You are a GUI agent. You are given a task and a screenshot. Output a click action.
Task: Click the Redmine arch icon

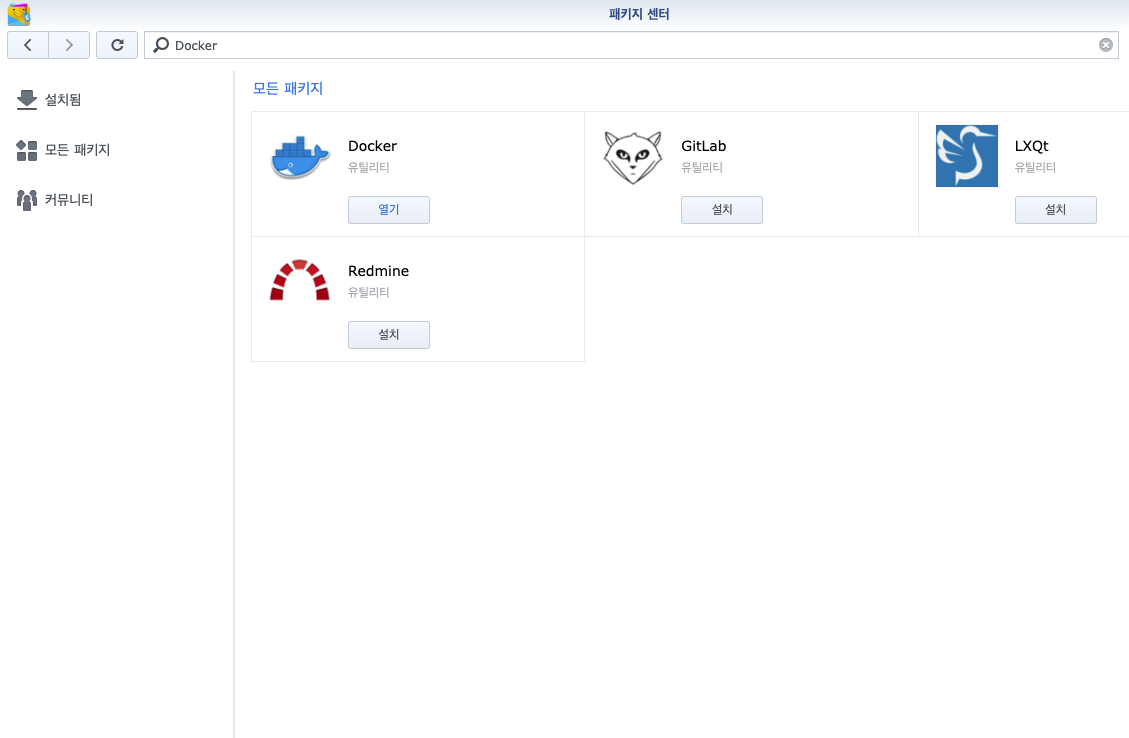300,280
